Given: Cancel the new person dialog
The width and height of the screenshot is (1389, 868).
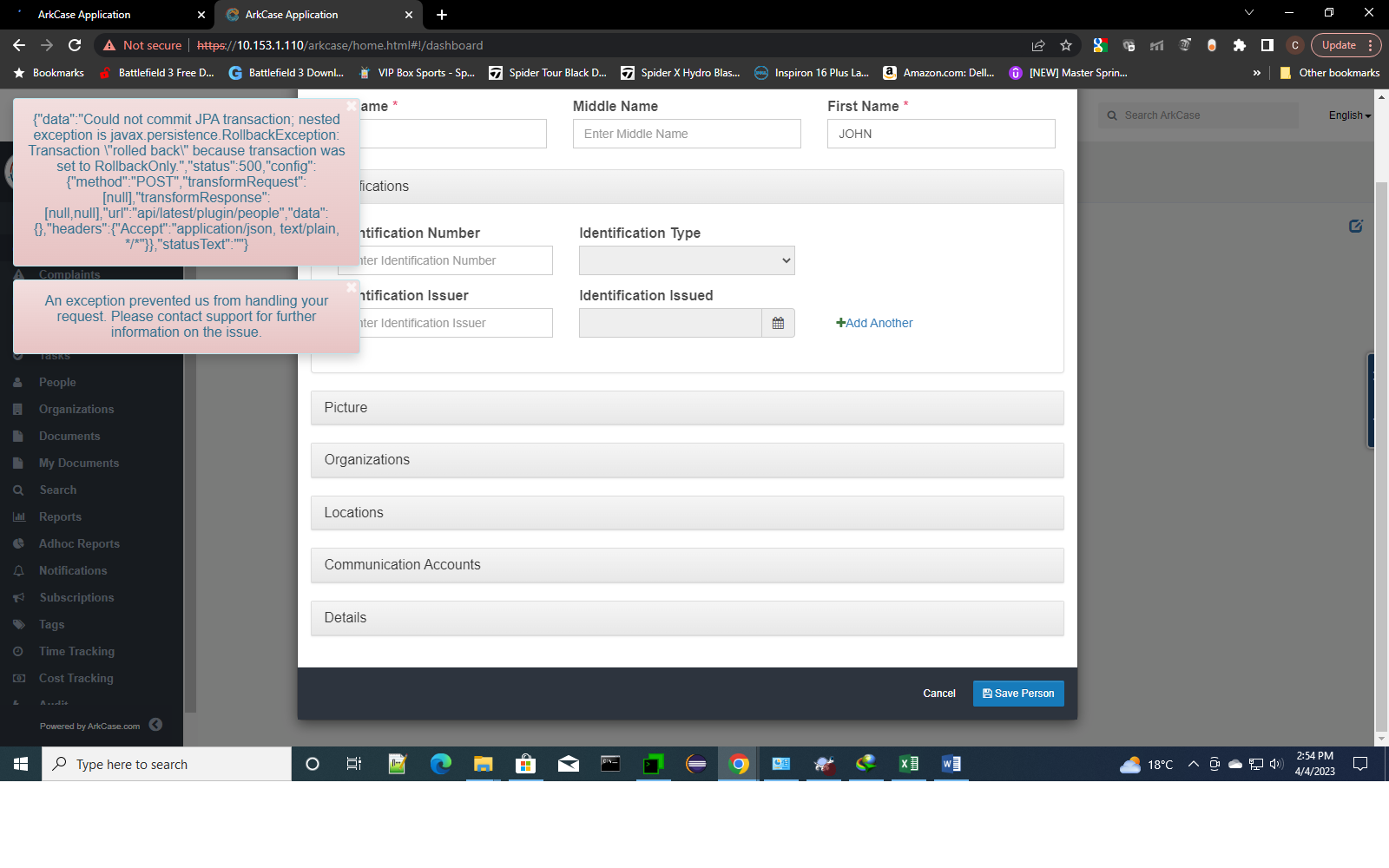Looking at the screenshot, I should tap(939, 694).
